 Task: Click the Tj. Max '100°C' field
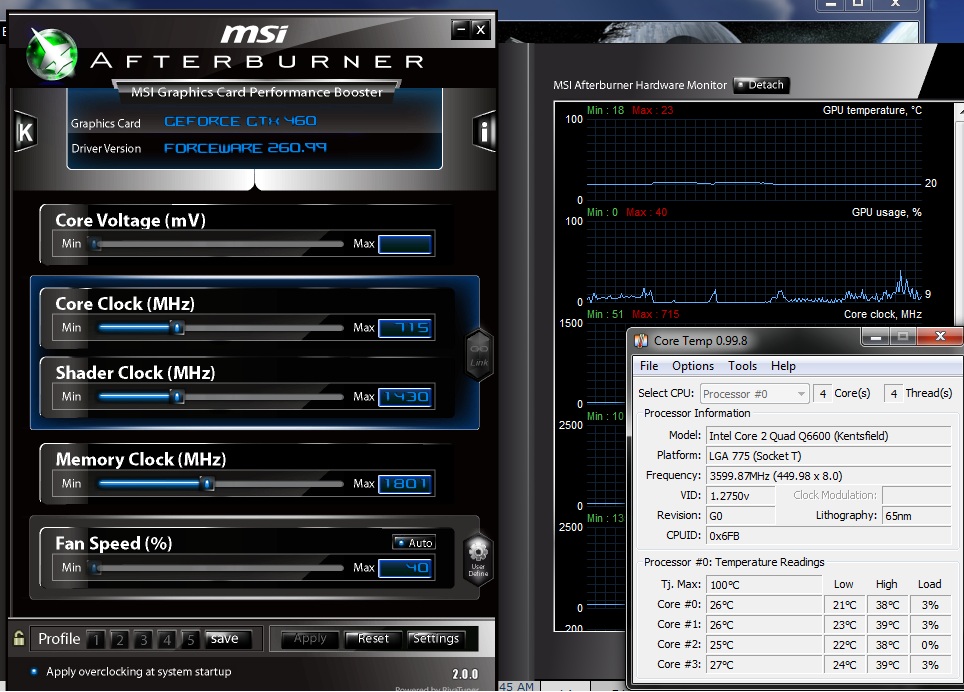[764, 584]
